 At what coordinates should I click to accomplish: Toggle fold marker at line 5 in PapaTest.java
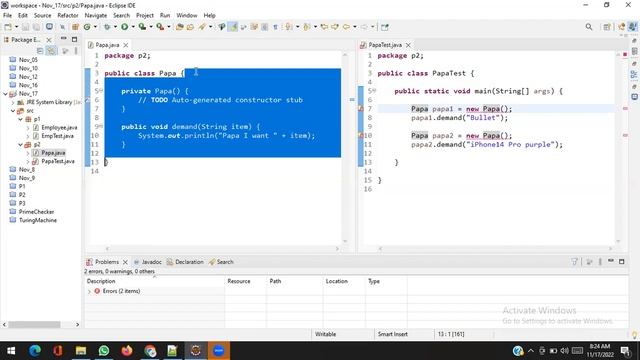pos(374,91)
